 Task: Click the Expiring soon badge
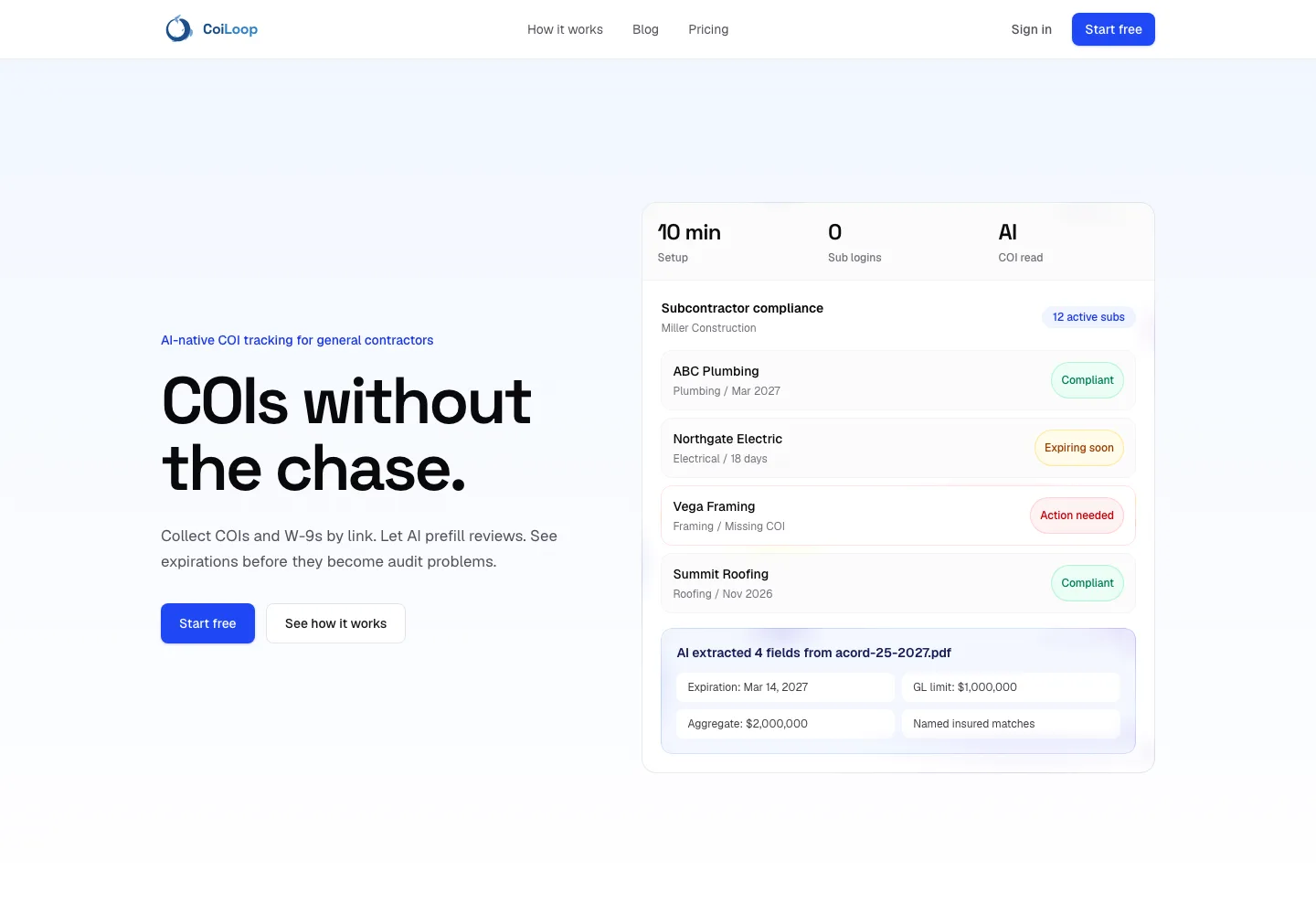(1079, 448)
